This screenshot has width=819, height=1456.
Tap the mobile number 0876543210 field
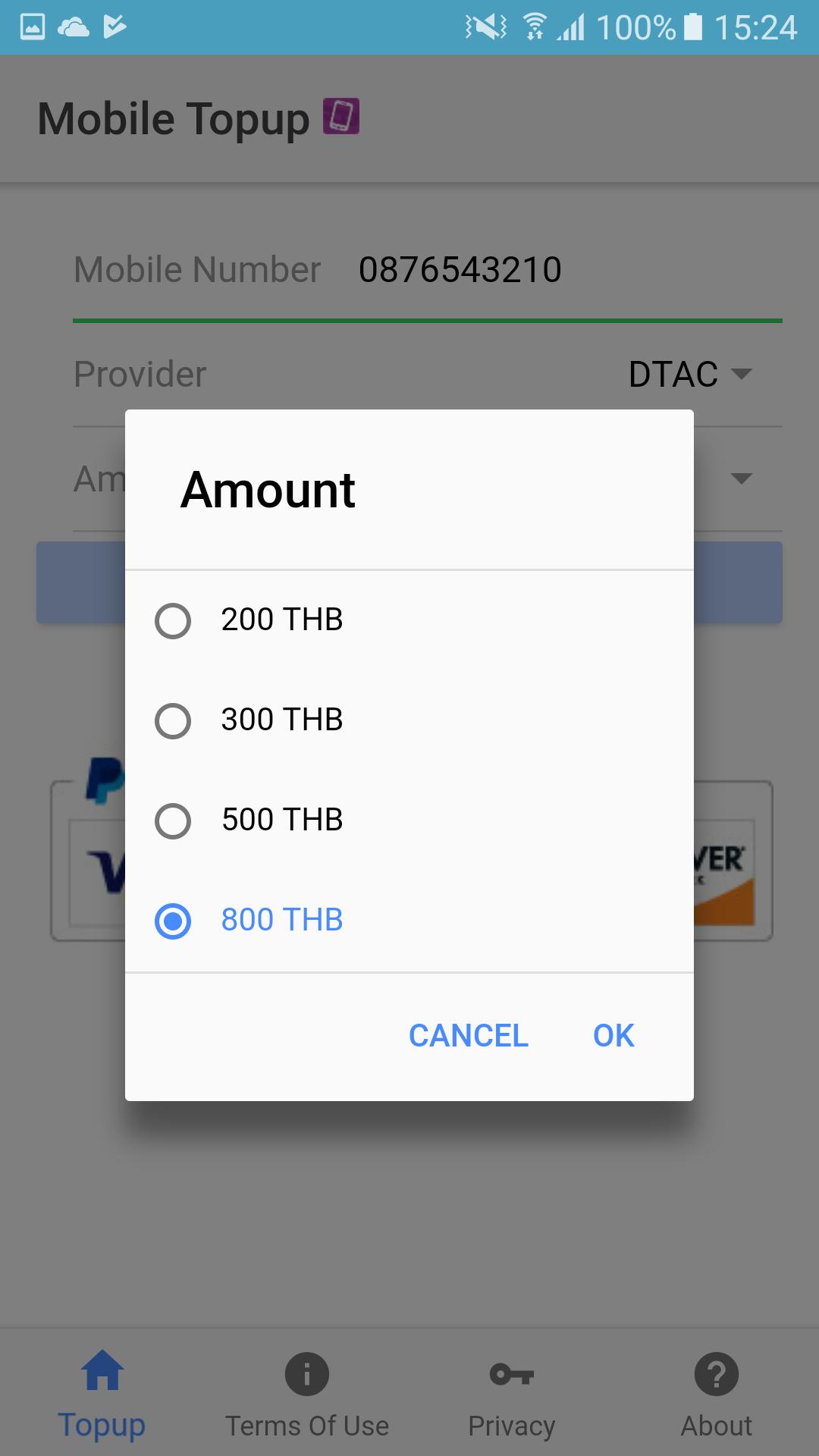pyautogui.click(x=460, y=269)
